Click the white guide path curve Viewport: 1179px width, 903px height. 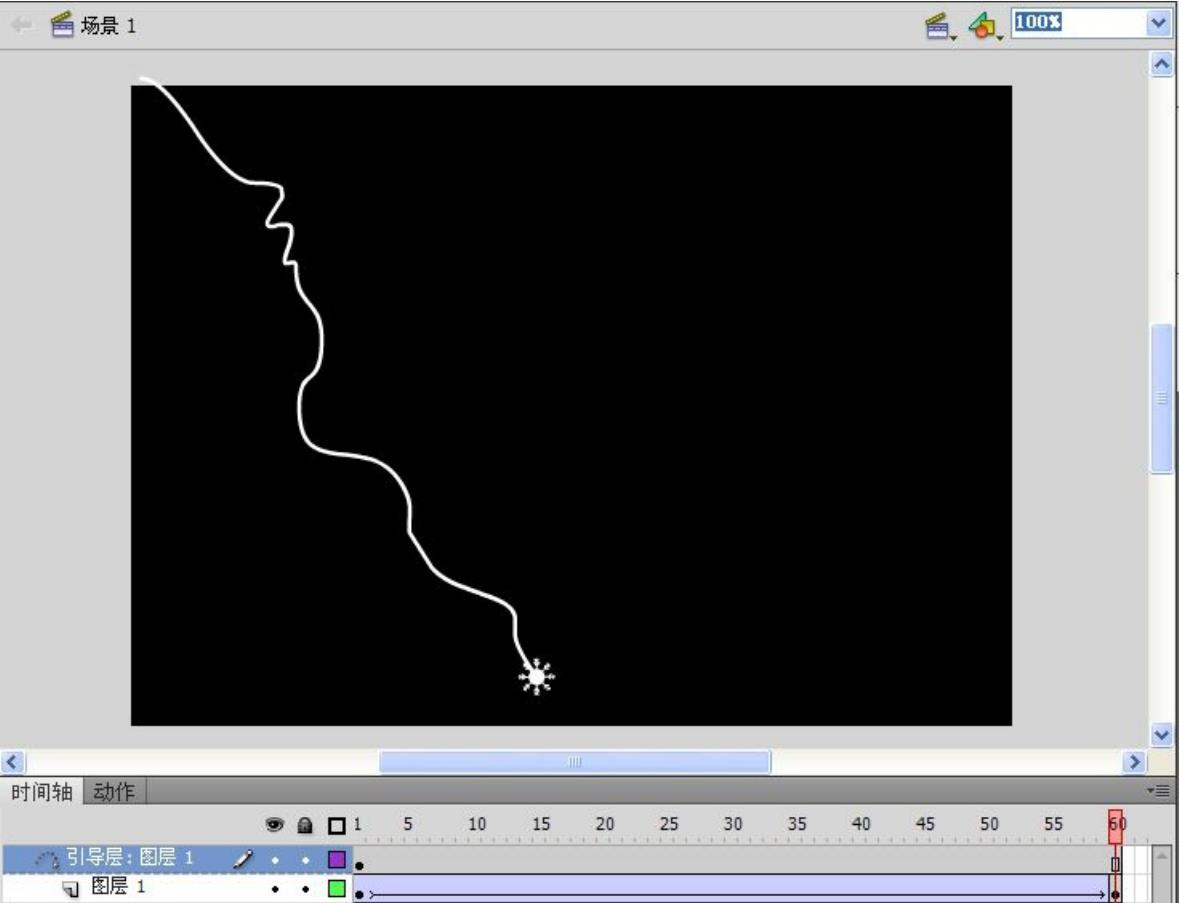321,343
